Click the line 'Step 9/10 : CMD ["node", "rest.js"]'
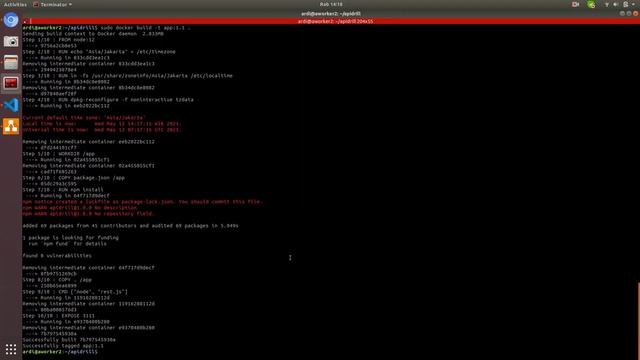 coord(75,292)
